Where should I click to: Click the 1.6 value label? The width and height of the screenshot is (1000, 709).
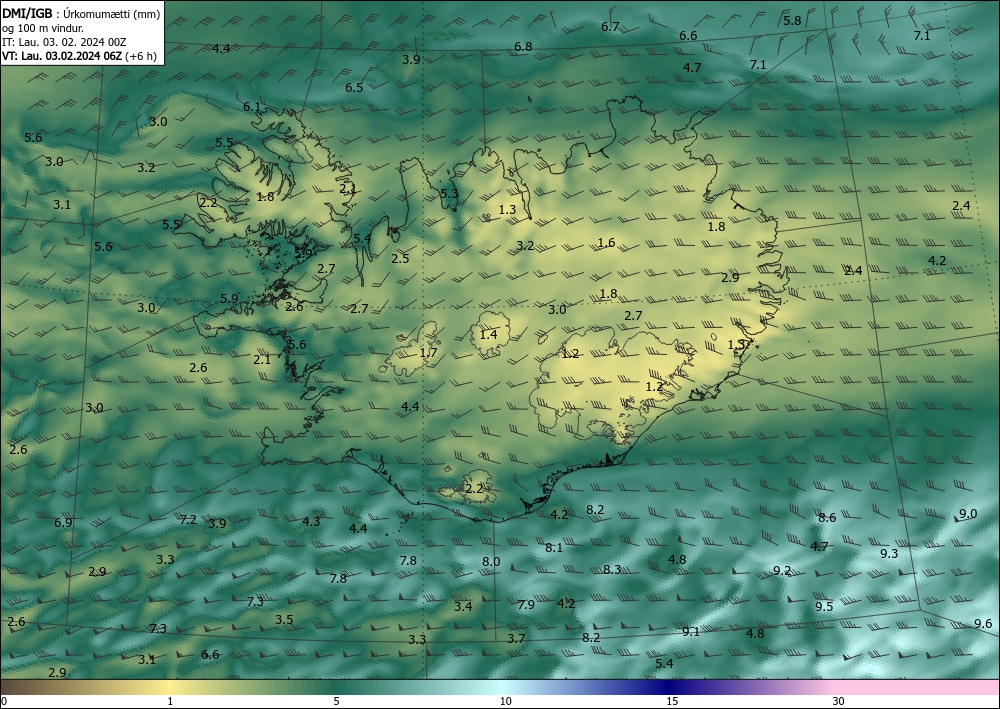tap(607, 242)
